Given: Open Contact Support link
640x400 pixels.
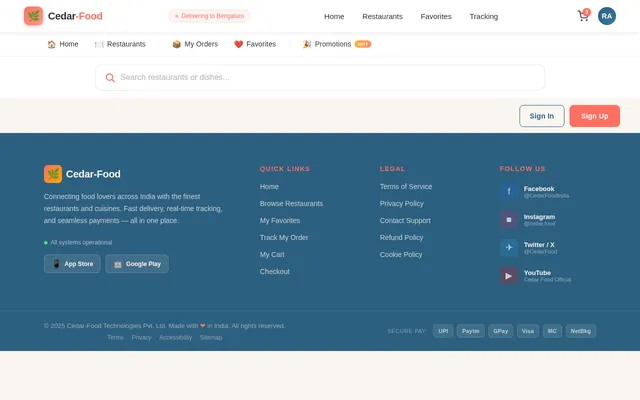Looking at the screenshot, I should pos(405,220).
